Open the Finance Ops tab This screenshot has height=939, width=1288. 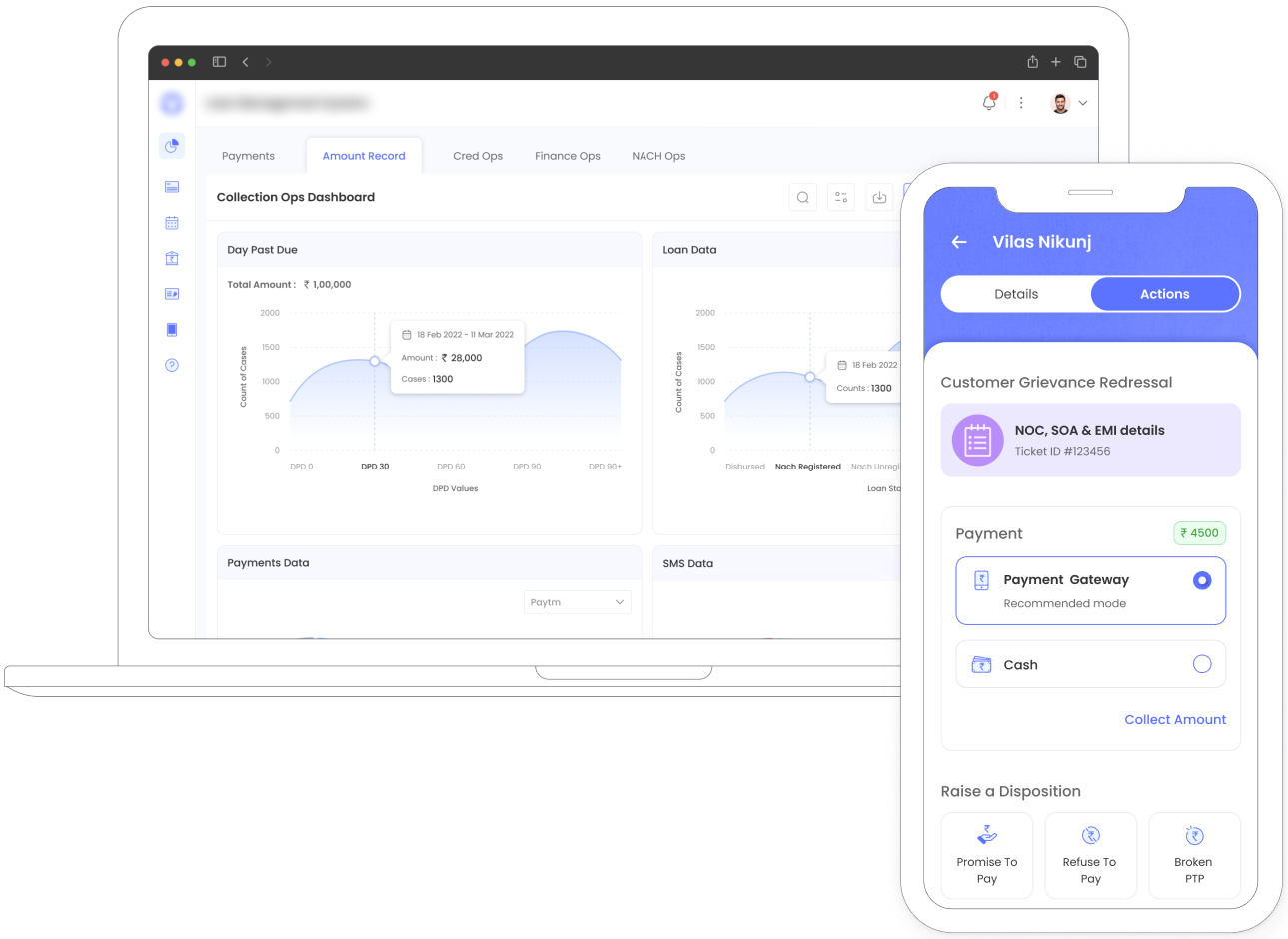[x=567, y=156]
